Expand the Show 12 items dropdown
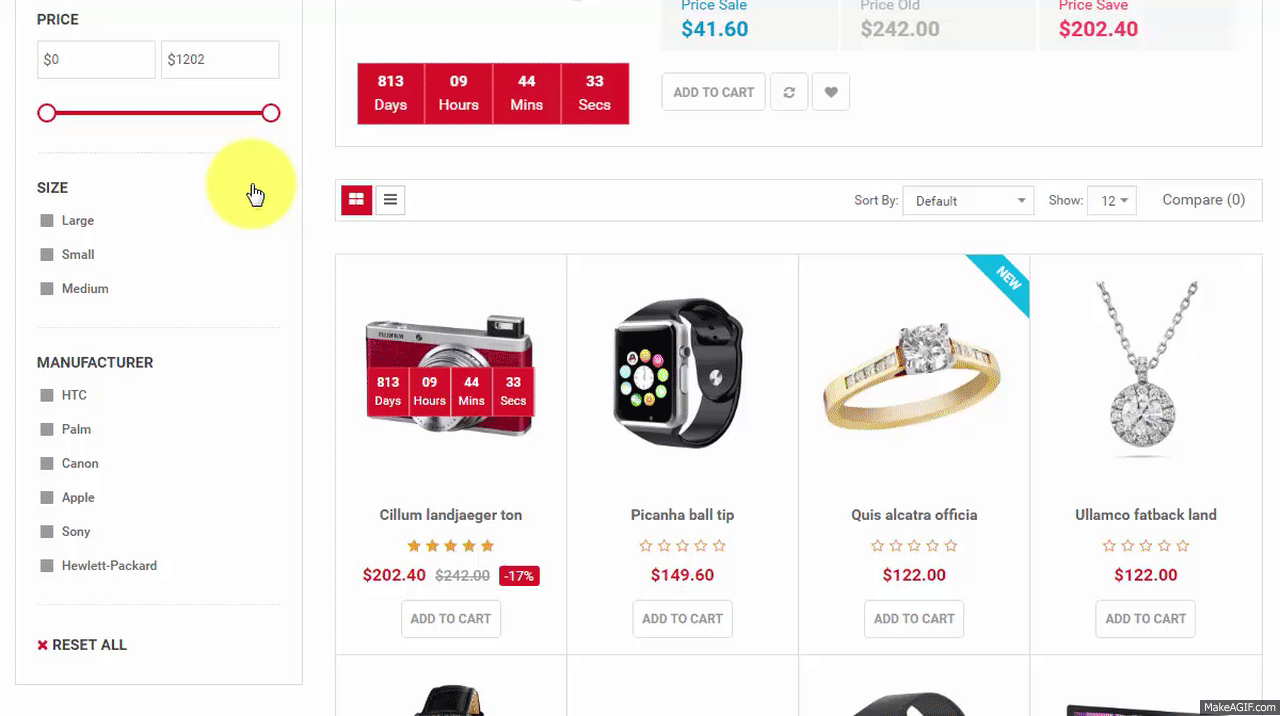Screen dimensions: 1280x716 pyautogui.click(x=1112, y=200)
